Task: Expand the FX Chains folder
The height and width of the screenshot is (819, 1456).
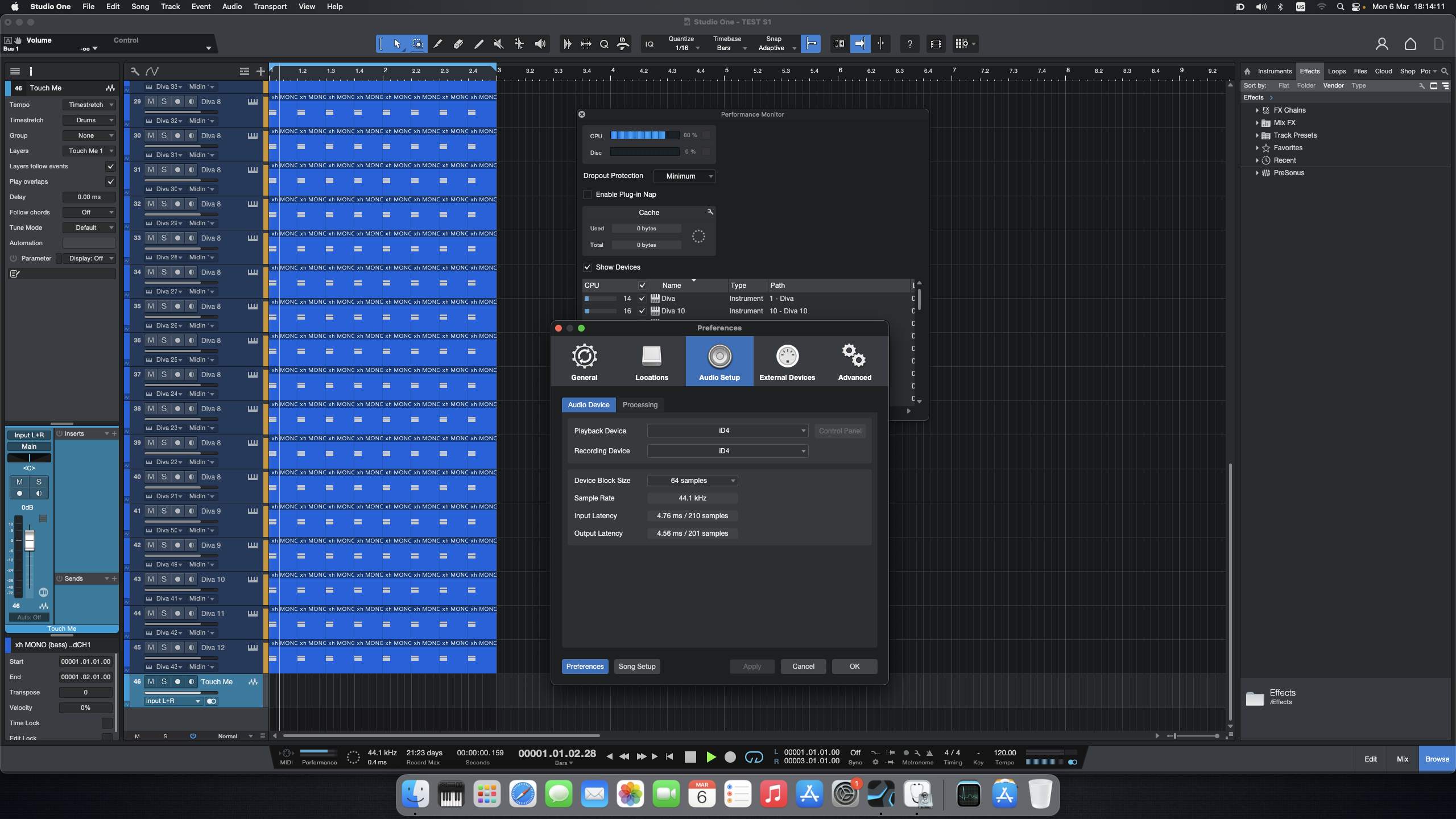Action: (1257, 110)
